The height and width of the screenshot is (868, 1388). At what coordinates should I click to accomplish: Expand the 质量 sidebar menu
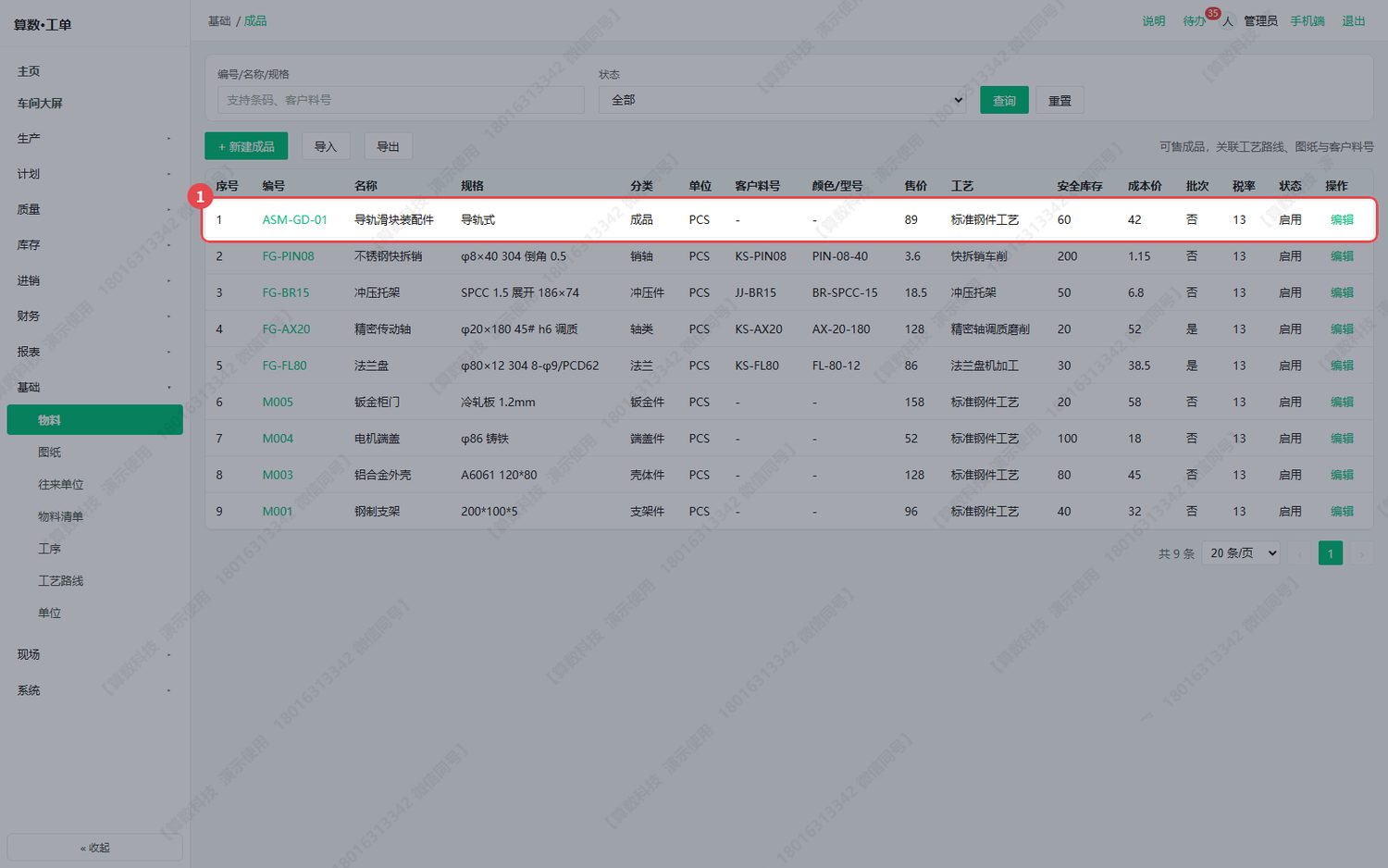[x=94, y=210]
